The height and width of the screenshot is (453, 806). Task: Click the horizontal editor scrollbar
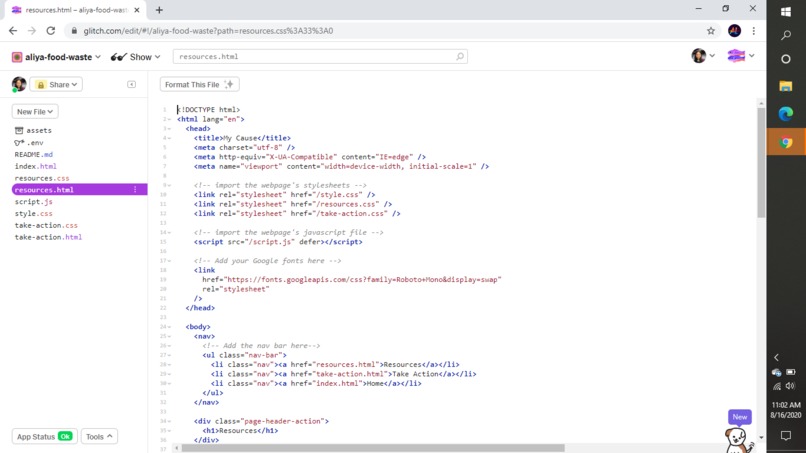click(x=373, y=448)
